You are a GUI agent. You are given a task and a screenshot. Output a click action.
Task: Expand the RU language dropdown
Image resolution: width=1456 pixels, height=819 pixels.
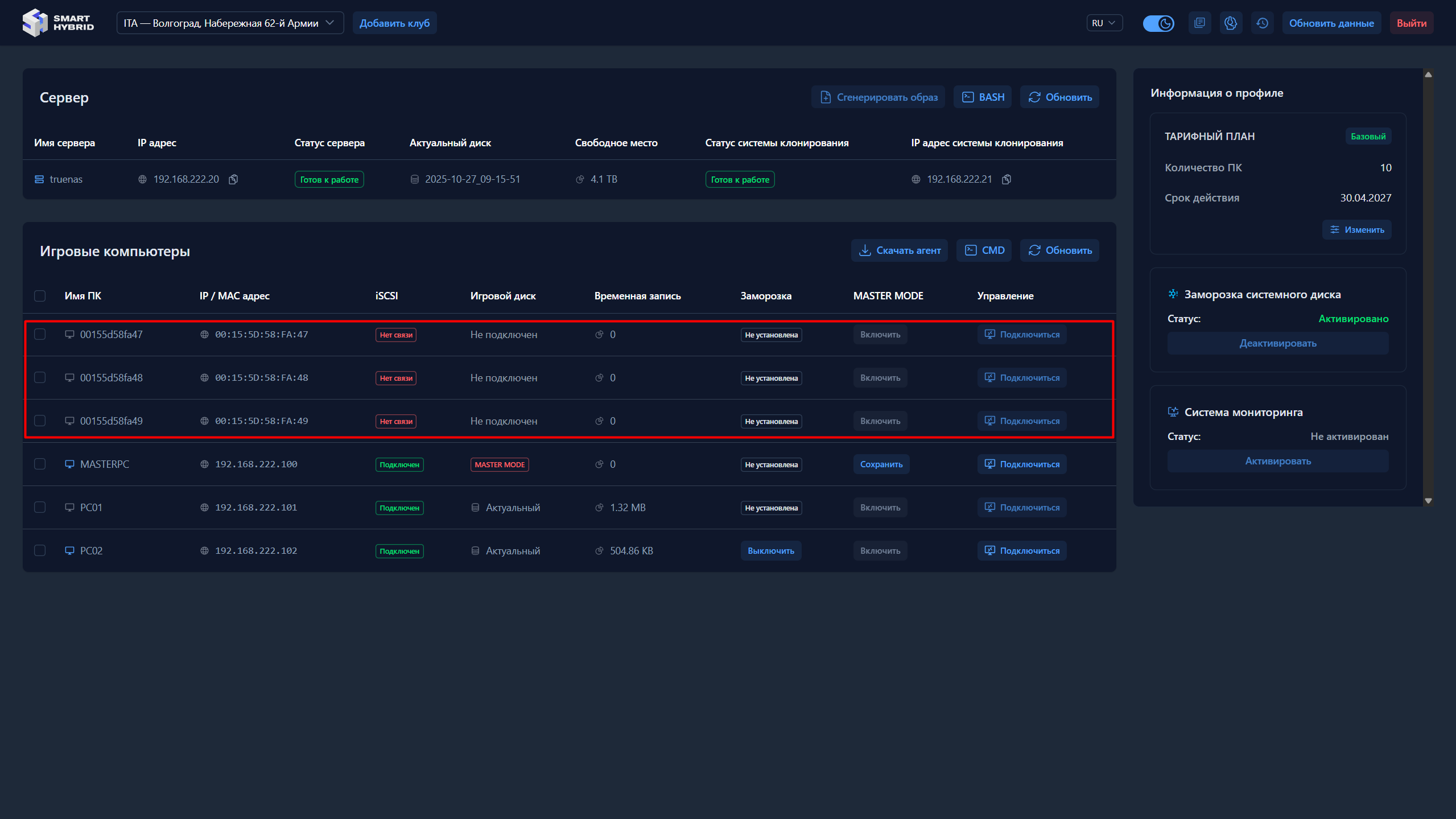1104,23
